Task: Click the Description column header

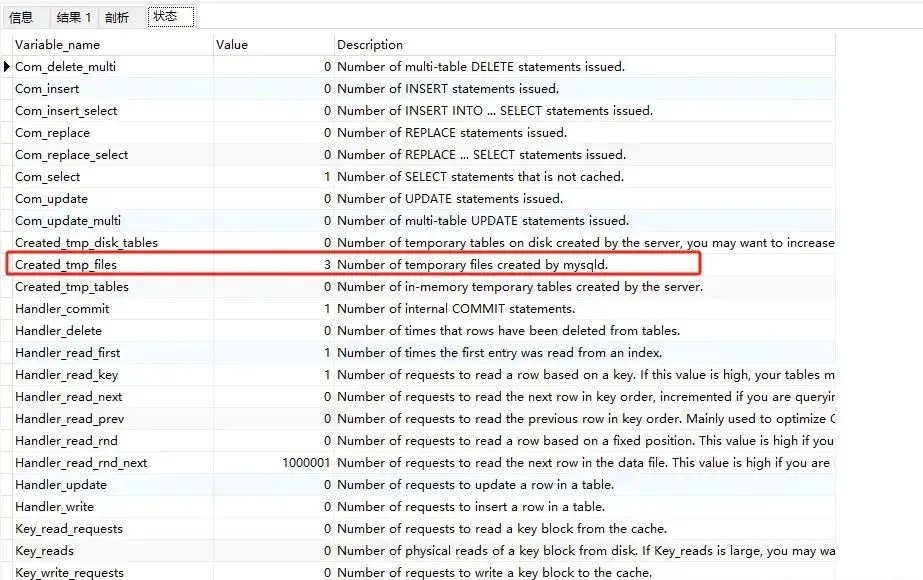Action: tap(370, 45)
